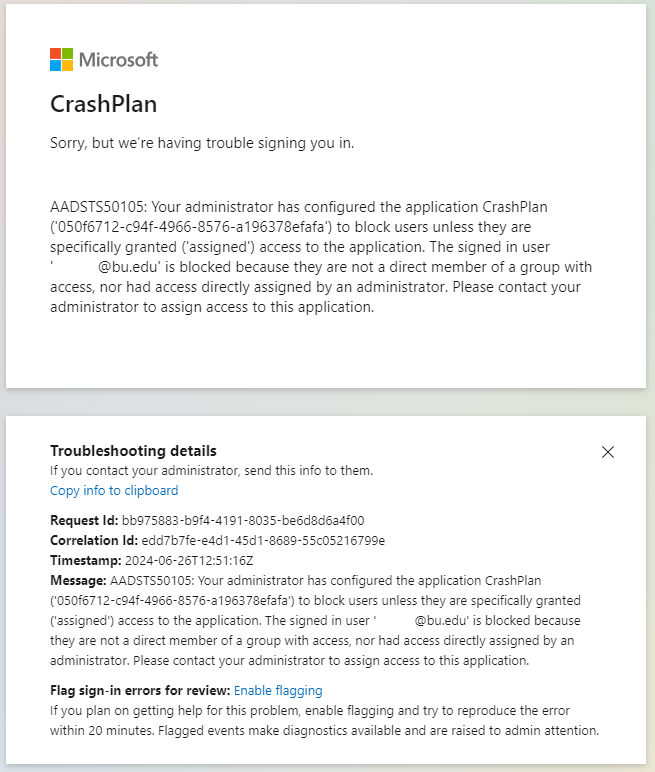Screen dimensions: 655x772
Task: Click the Request Id value text
Action: tap(243, 520)
